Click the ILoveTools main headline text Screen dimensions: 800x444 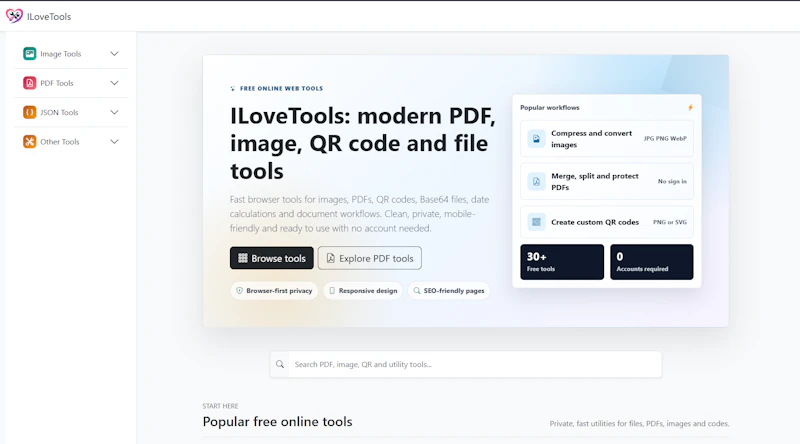(x=363, y=143)
